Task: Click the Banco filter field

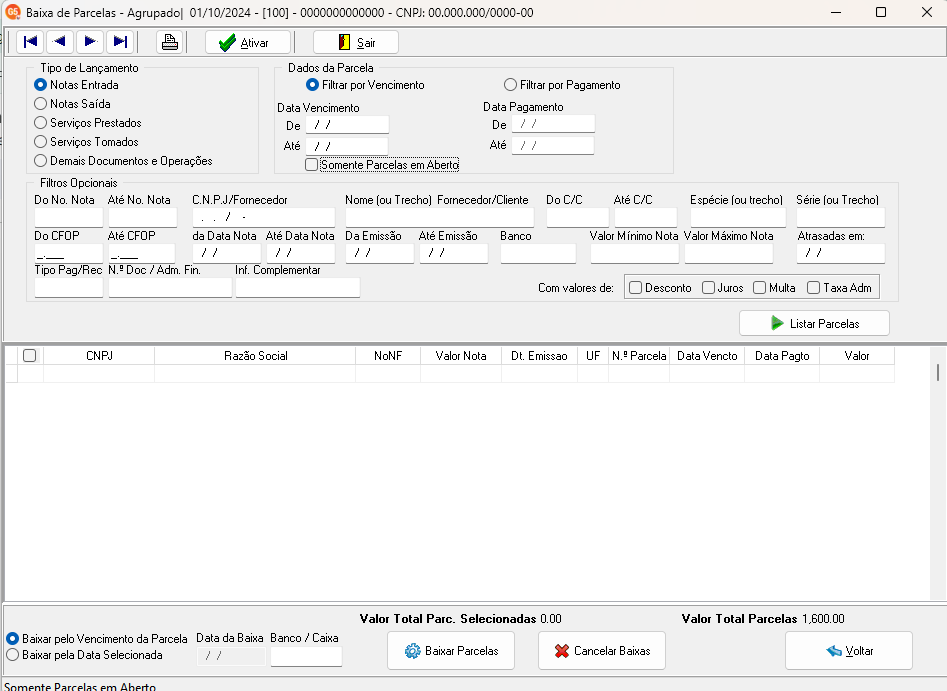Action: (538, 253)
